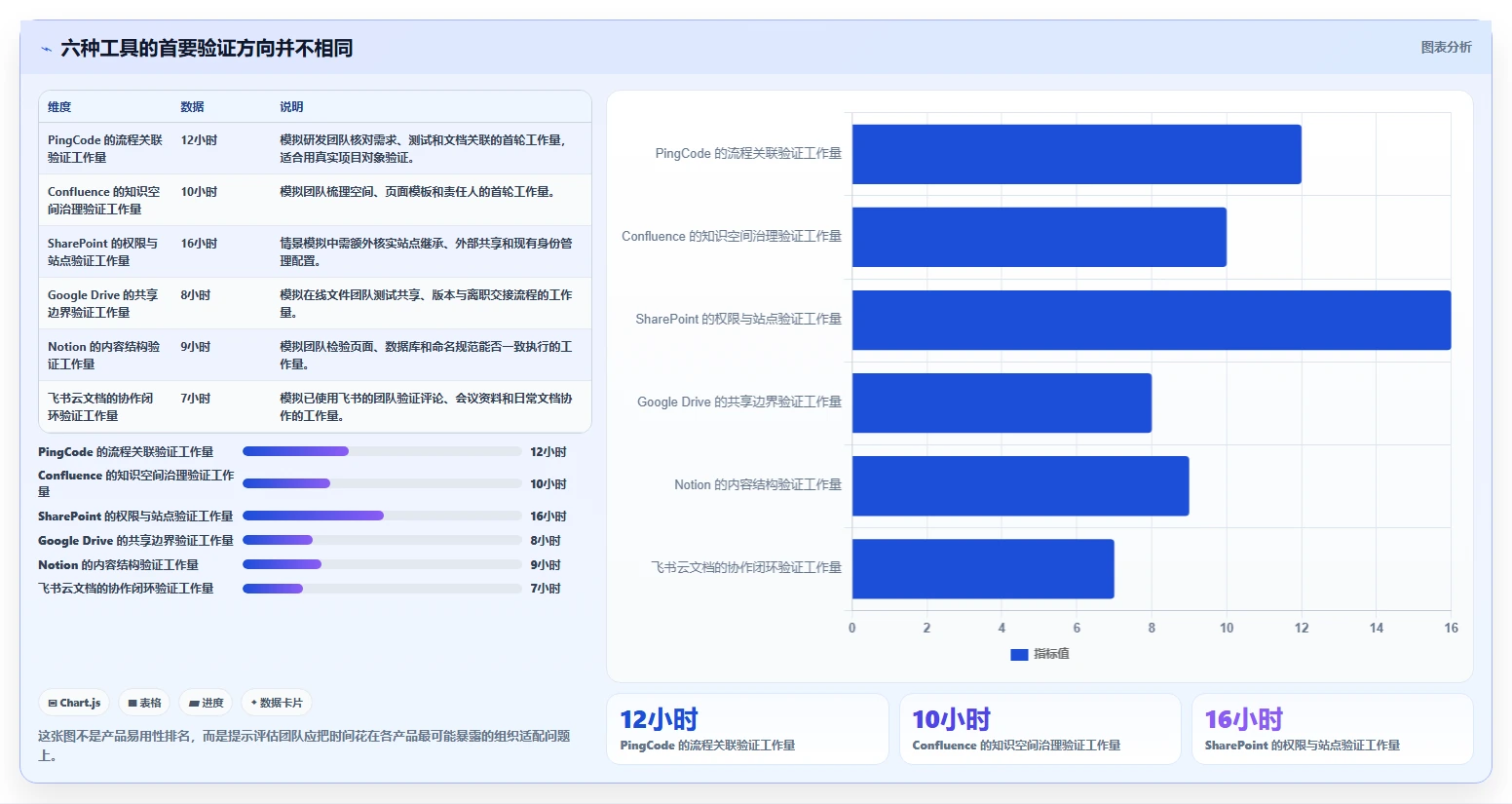Click the 10小时 value in the table
Viewport: 1512px width, 804px height.
199,192
